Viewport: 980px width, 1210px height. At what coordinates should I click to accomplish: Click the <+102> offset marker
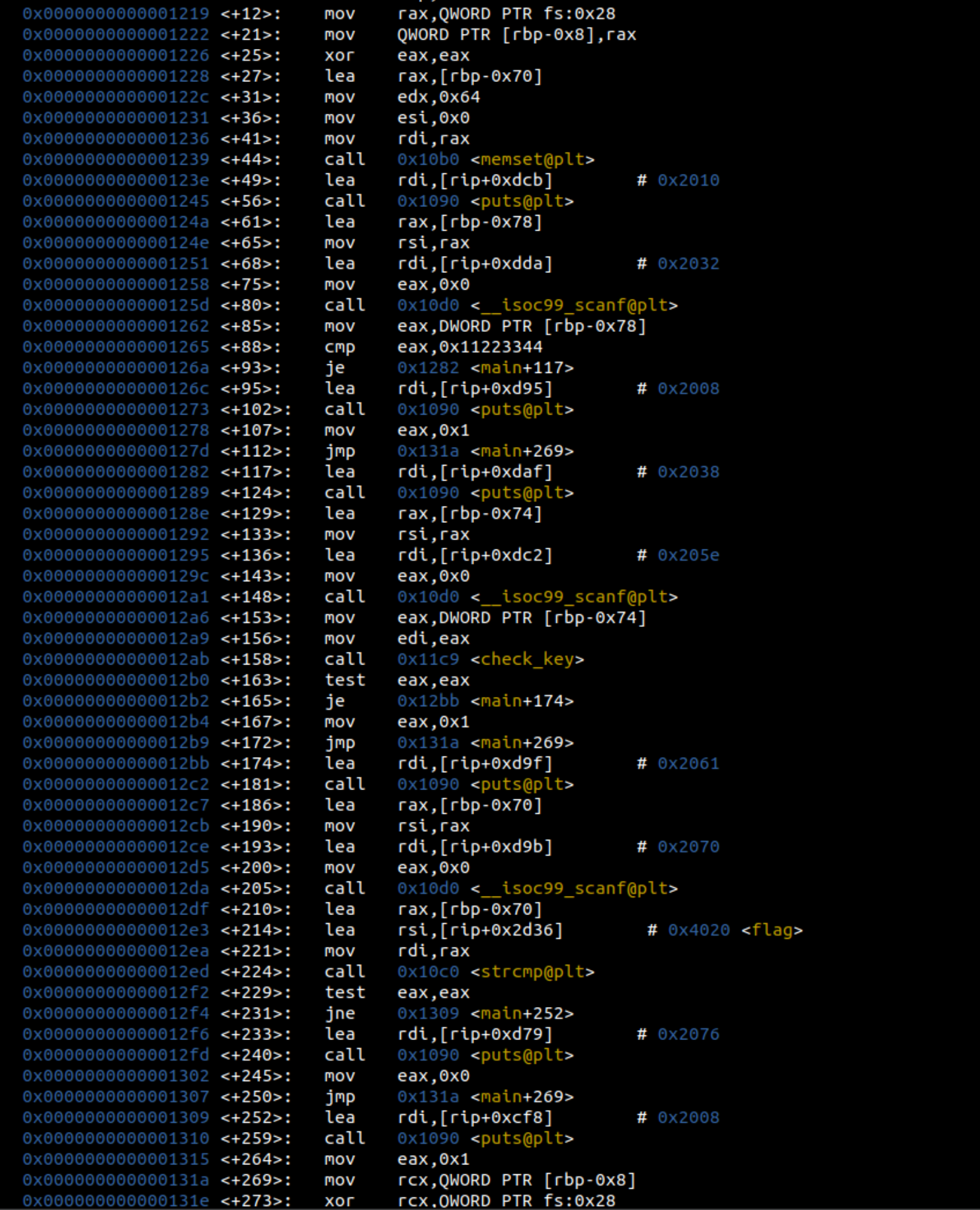[256, 409]
